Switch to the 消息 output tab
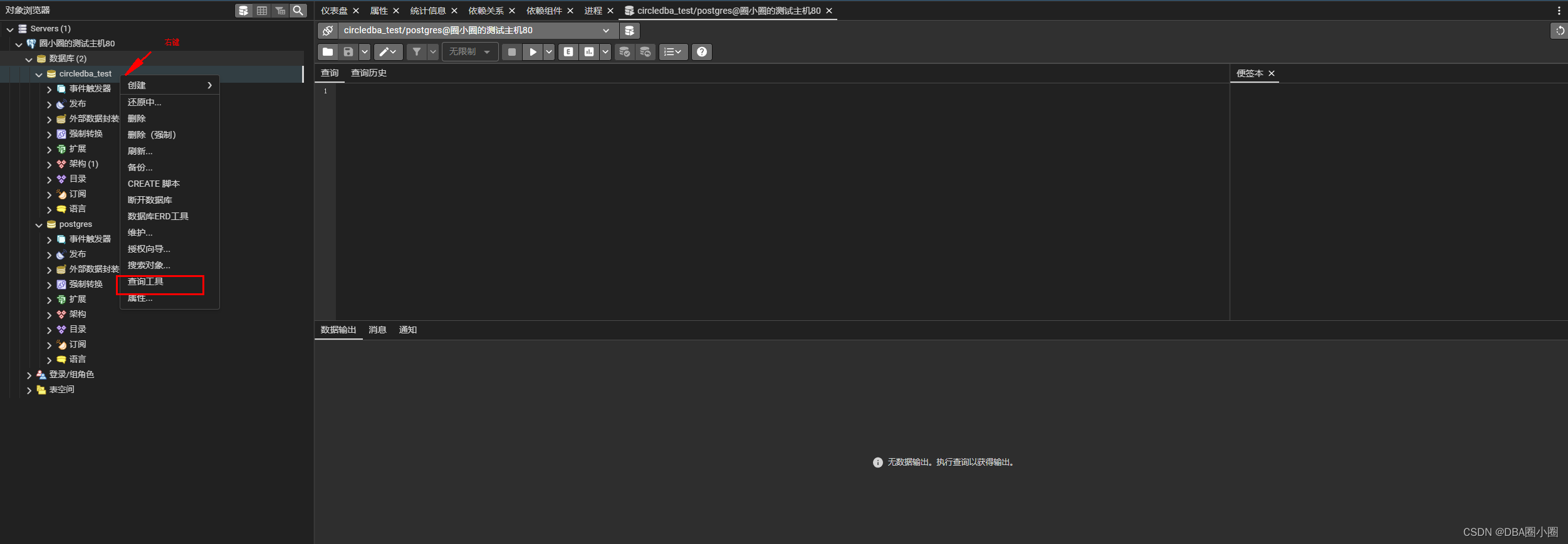Image resolution: width=1568 pixels, height=544 pixels. click(x=377, y=330)
